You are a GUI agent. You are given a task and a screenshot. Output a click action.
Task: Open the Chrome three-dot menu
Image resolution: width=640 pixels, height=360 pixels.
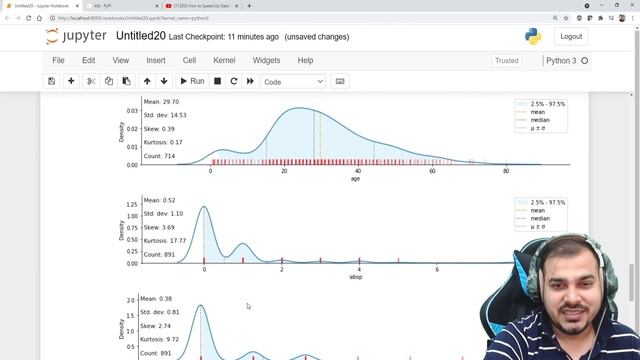coord(633,18)
